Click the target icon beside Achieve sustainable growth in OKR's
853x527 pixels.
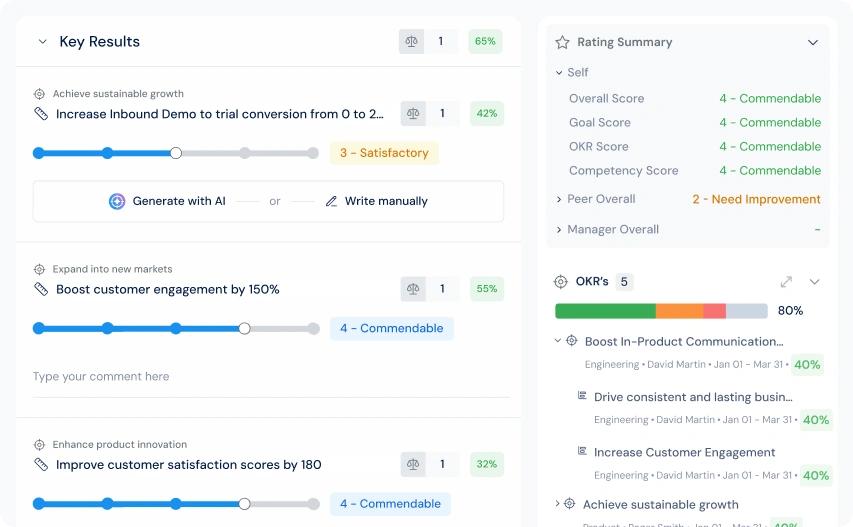pyautogui.click(x=570, y=504)
